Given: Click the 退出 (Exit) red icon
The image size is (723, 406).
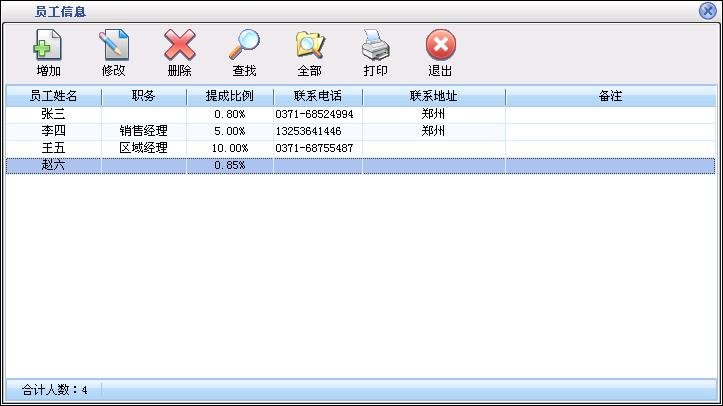Looking at the screenshot, I should (x=440, y=47).
